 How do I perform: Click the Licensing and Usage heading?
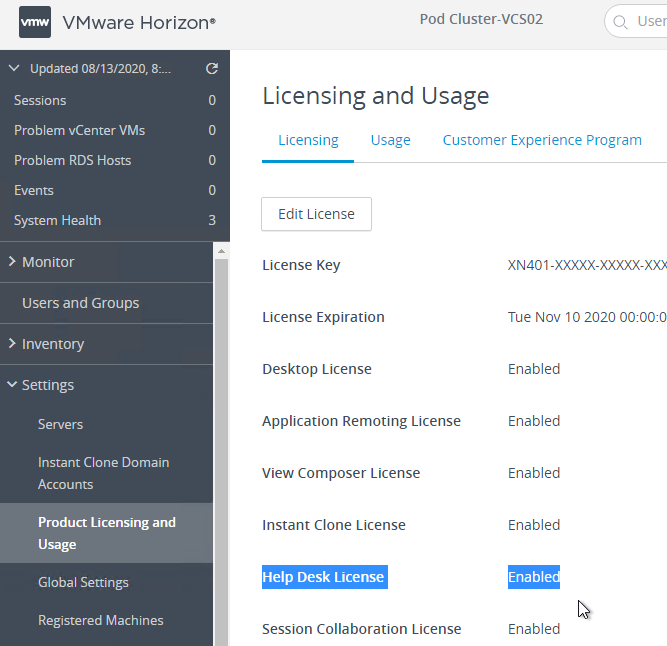tap(376, 96)
